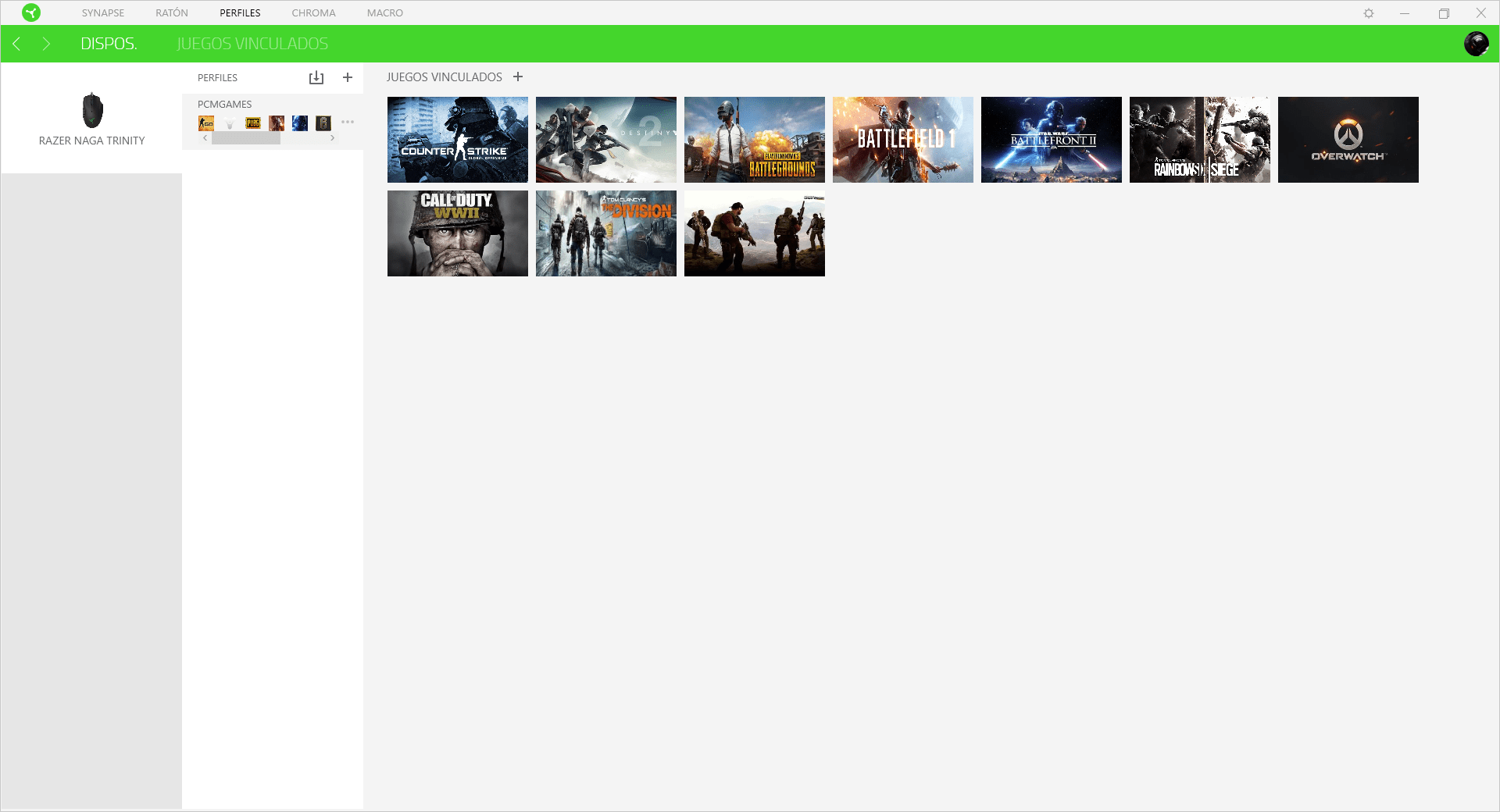
Task: Go back with the left arrow
Action: pyautogui.click(x=16, y=44)
